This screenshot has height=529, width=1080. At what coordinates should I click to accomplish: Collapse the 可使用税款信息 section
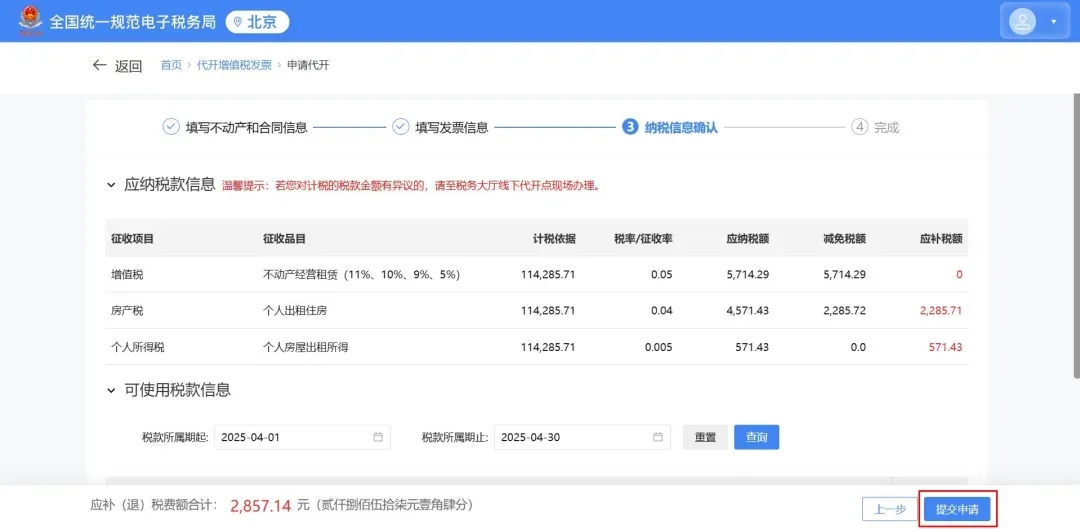click(x=110, y=390)
